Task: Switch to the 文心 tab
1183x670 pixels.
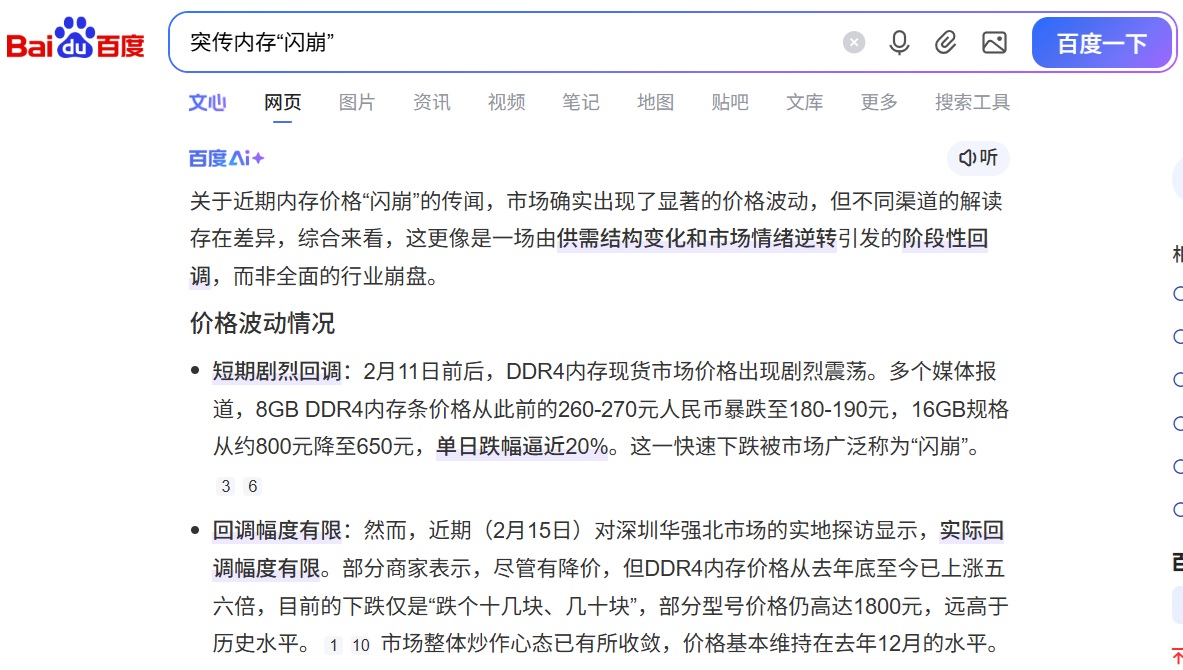Action: pyautogui.click(x=207, y=102)
